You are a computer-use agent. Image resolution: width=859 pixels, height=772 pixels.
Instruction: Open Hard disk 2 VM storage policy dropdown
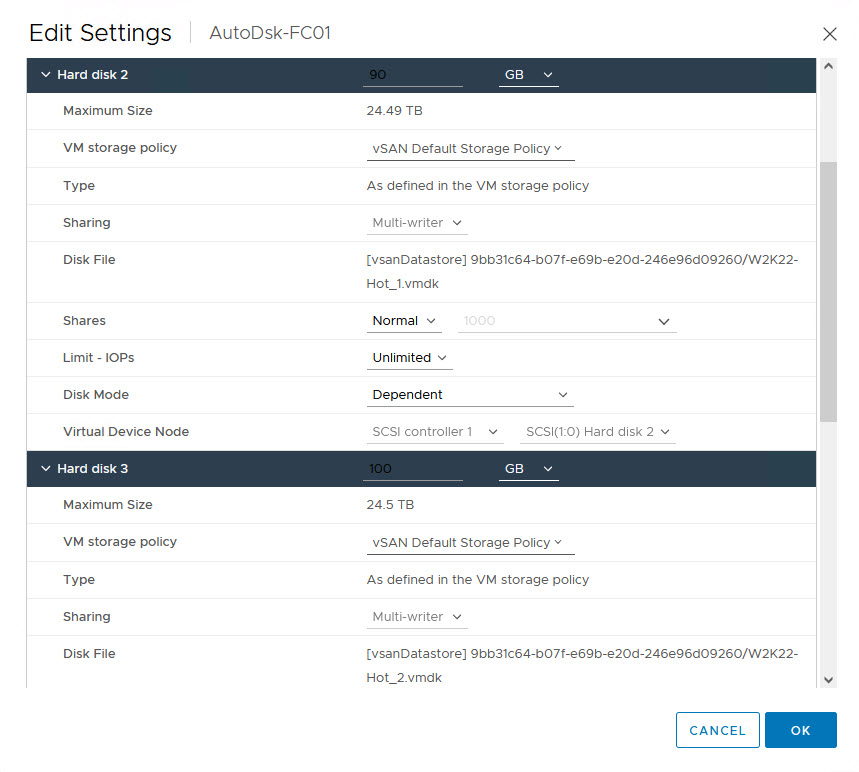click(470, 149)
